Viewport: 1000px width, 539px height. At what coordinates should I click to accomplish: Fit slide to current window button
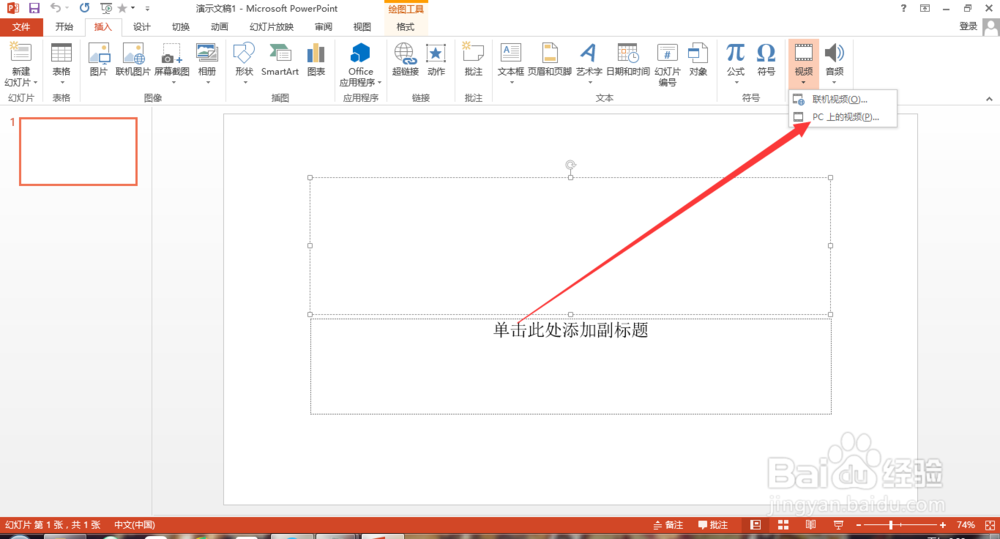[990, 525]
